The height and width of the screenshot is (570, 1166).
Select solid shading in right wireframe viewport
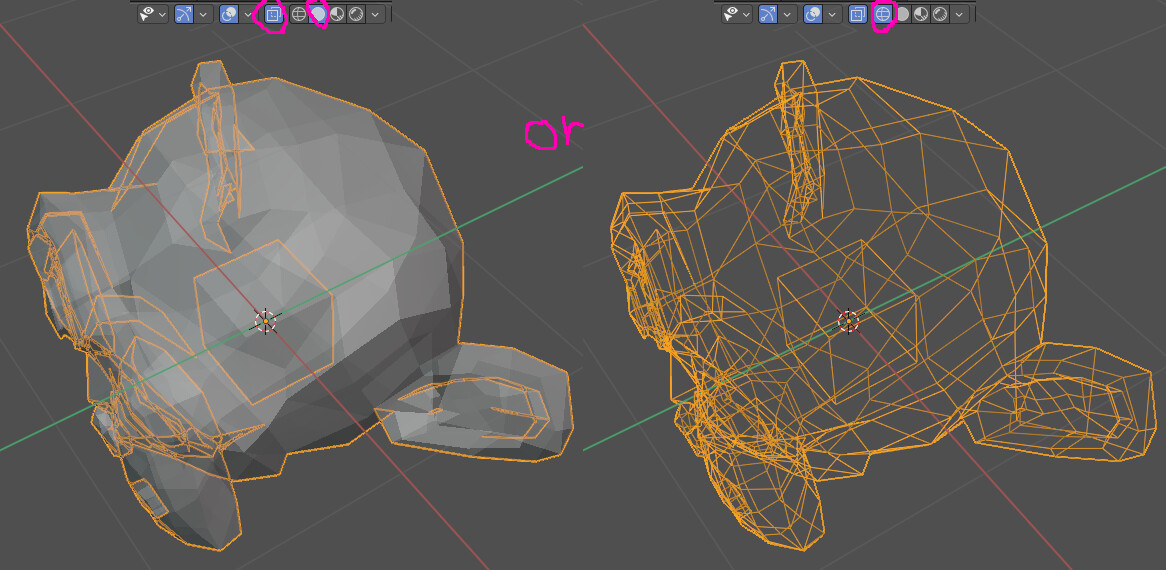pyautogui.click(x=902, y=14)
